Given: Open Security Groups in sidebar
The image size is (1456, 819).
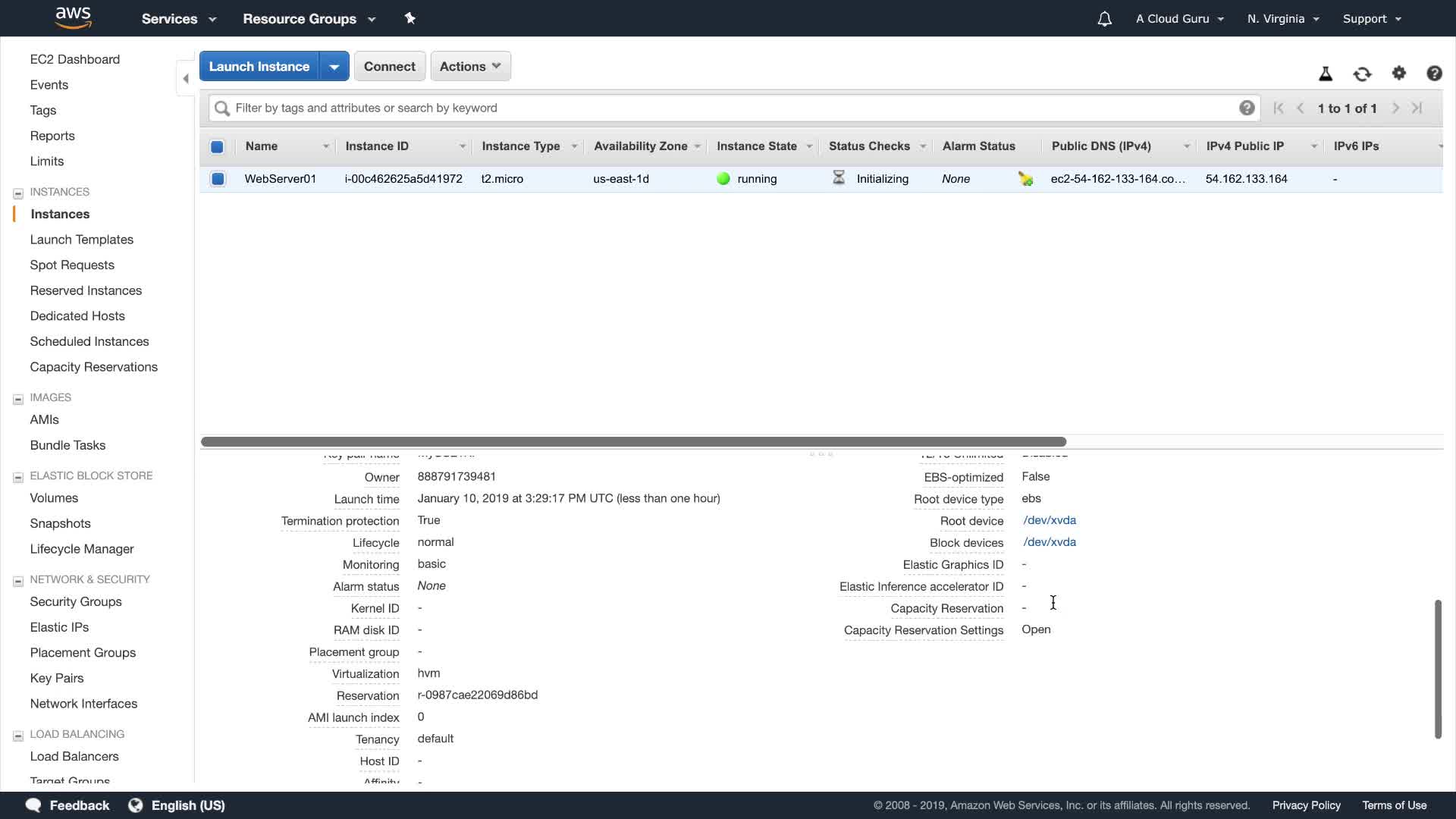Looking at the screenshot, I should point(76,601).
